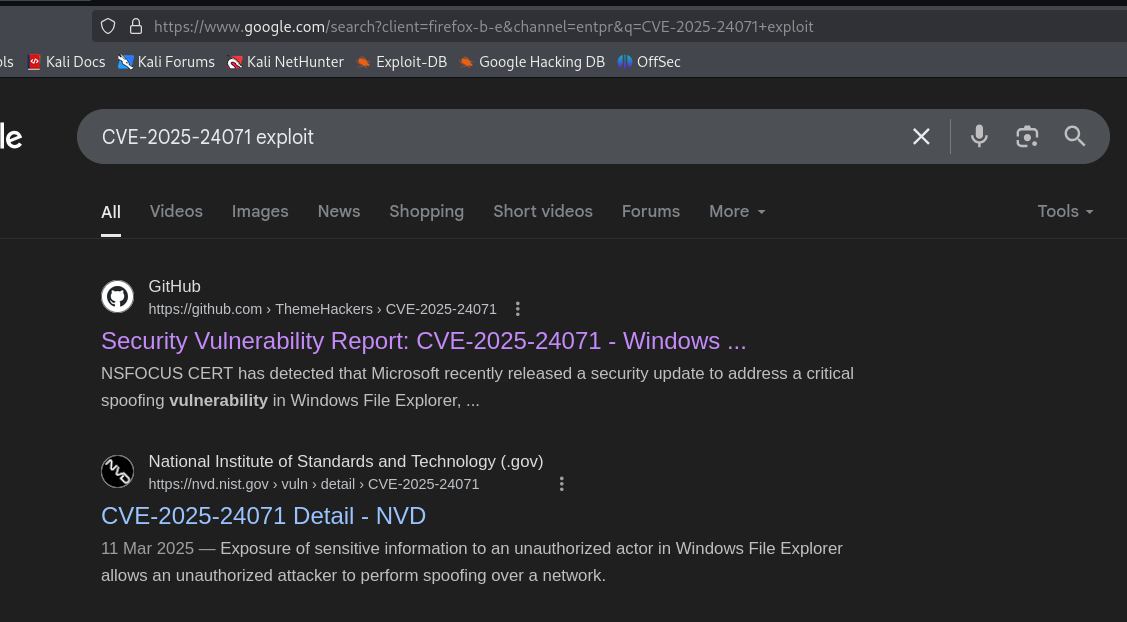
Task: Open more options for the GitHub result
Action: click(x=518, y=309)
